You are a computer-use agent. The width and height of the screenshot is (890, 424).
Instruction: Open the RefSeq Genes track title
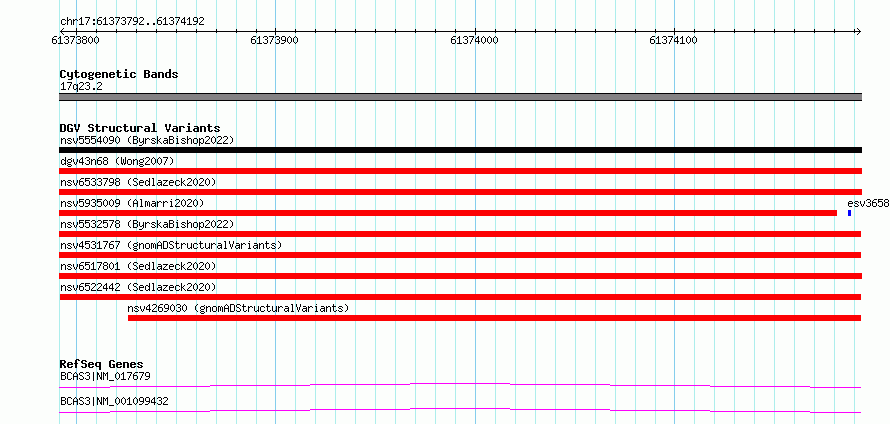[x=102, y=364]
